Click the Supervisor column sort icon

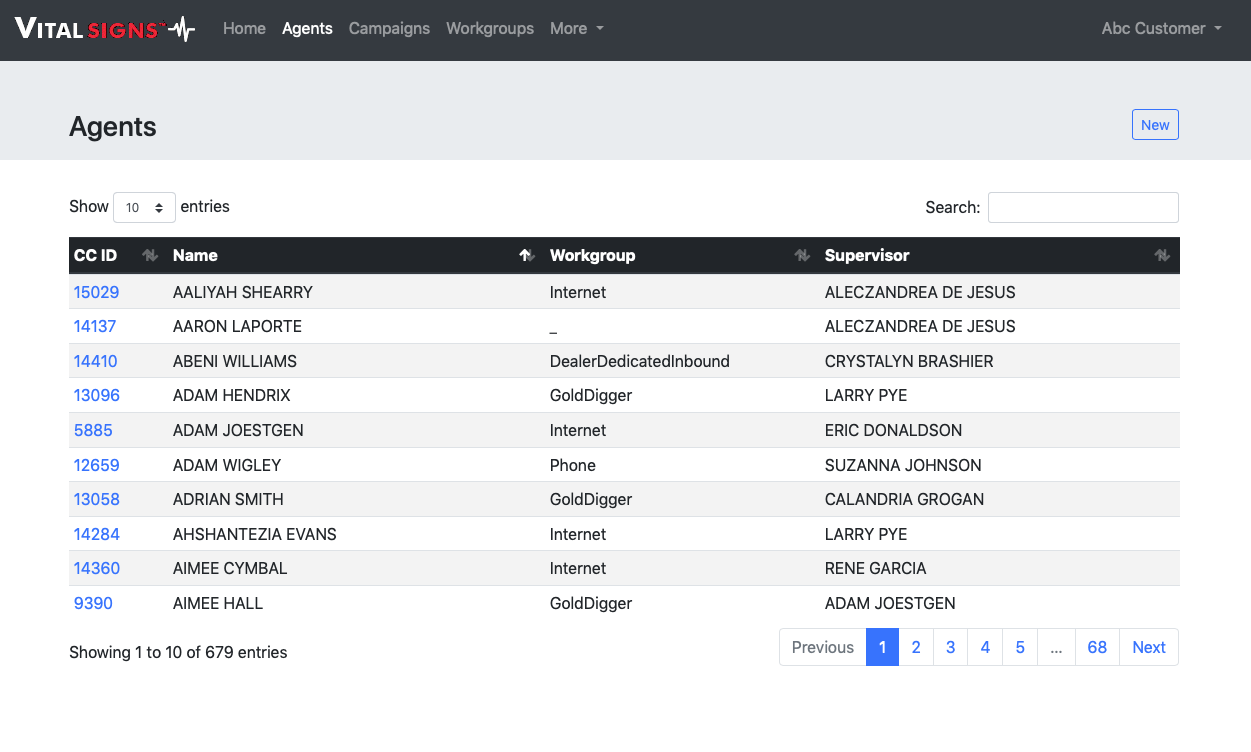click(1161, 256)
